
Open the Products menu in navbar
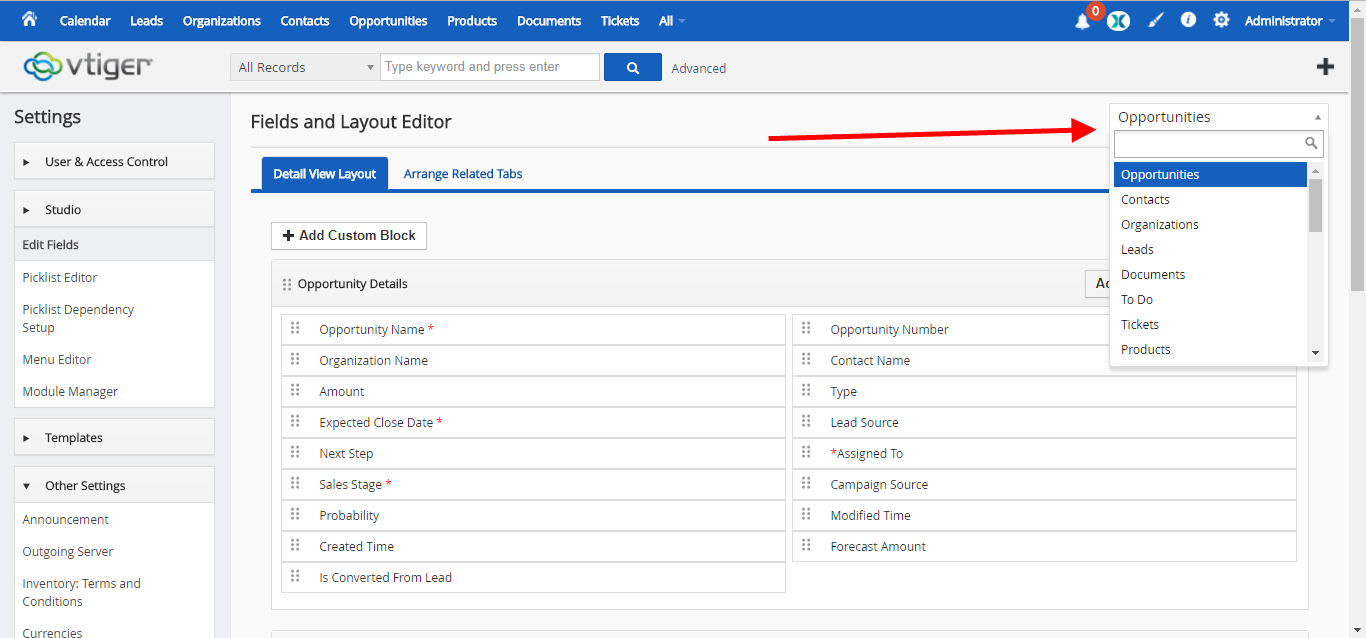point(472,20)
